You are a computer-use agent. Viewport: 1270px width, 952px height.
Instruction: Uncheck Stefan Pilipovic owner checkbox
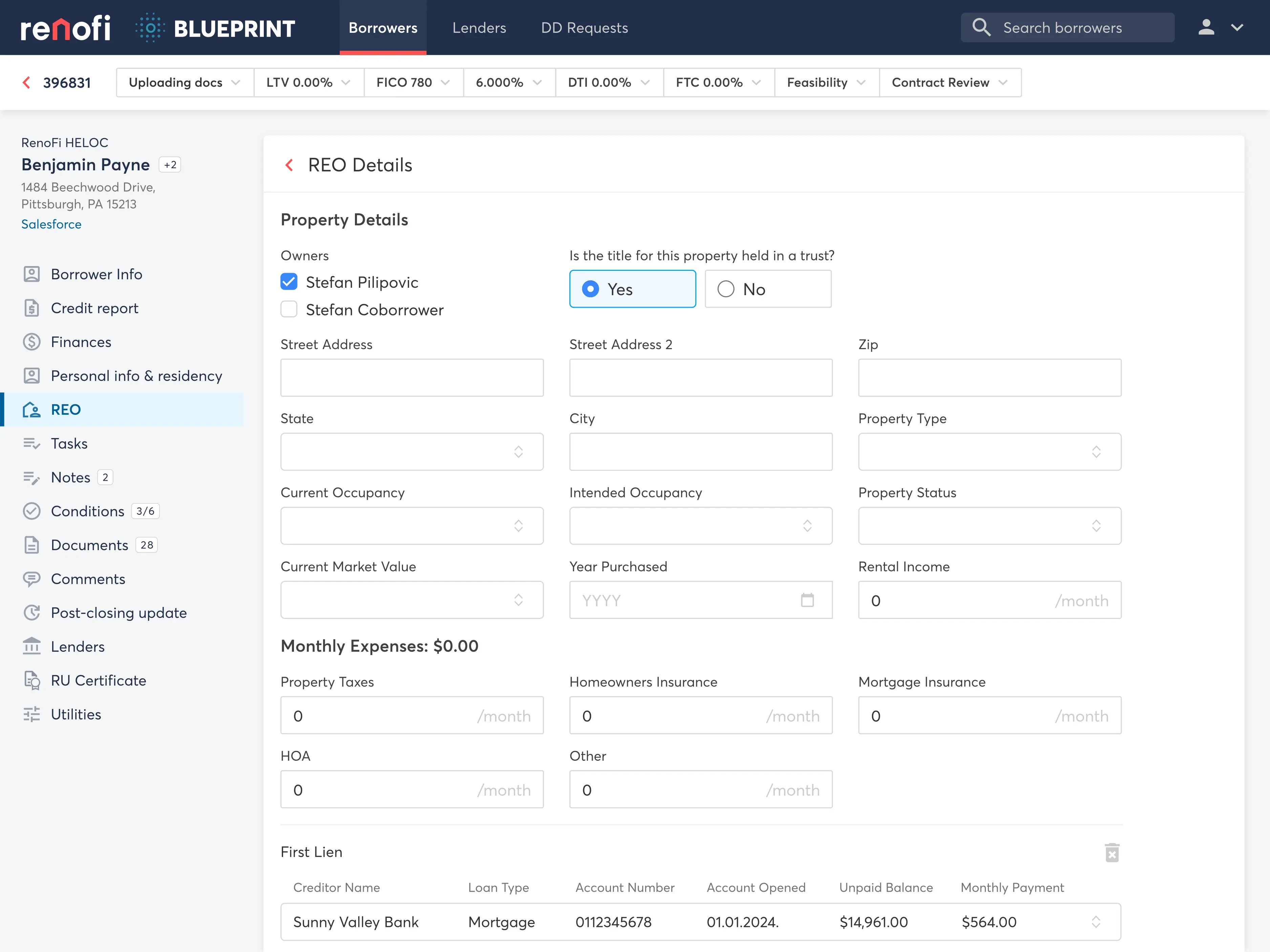click(289, 282)
